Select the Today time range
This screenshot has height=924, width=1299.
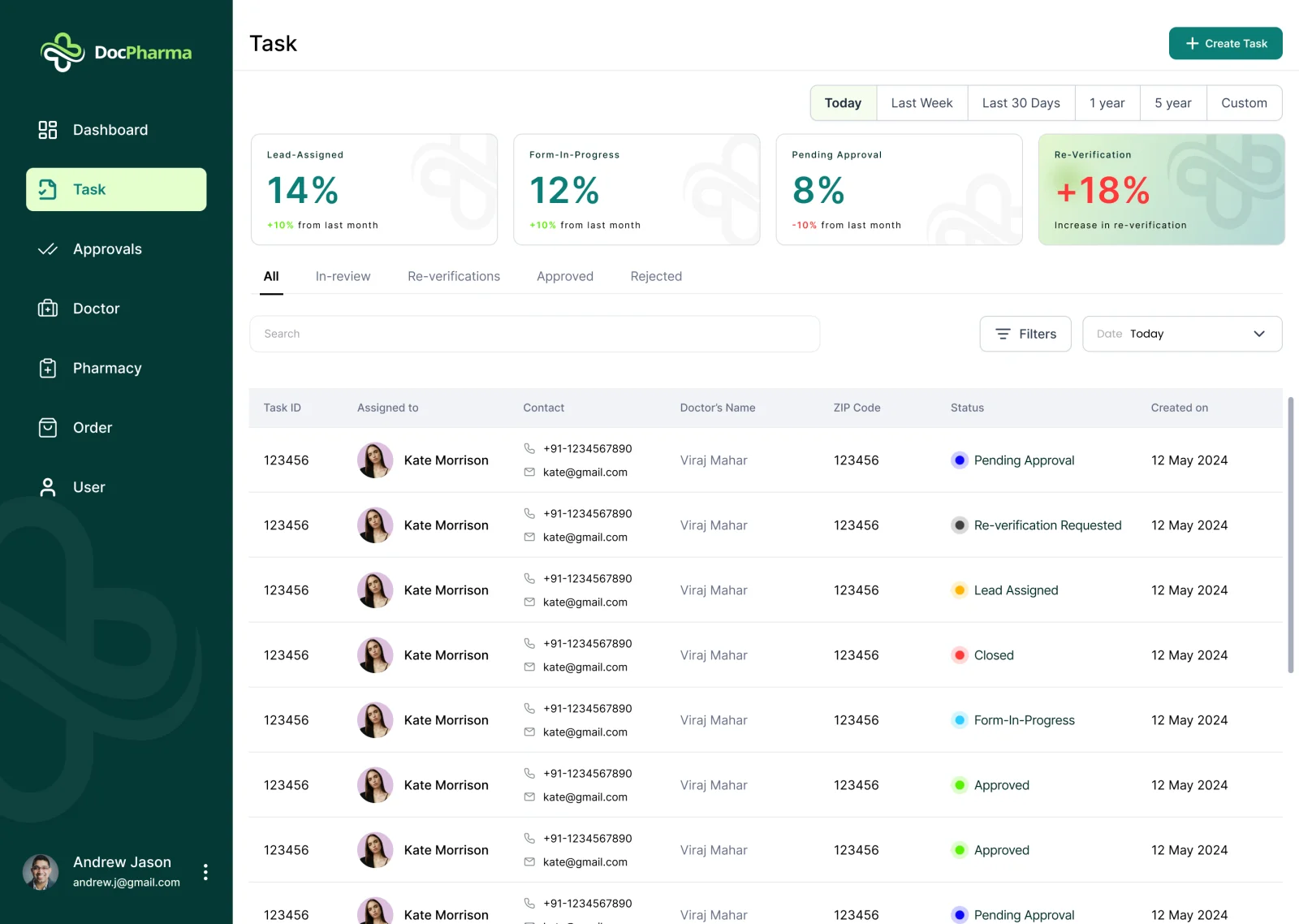pos(843,103)
